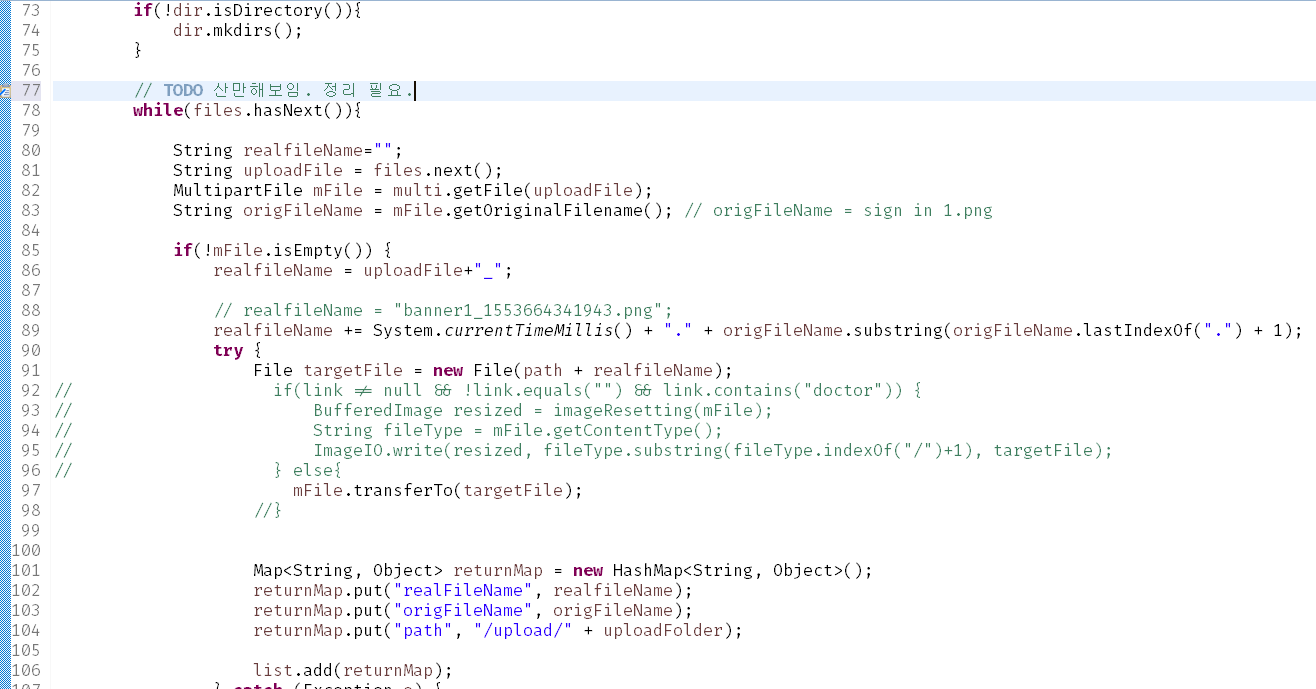Click list.add(returnMap) on line 106
Screen dimensions: 1316x689
[352, 670]
